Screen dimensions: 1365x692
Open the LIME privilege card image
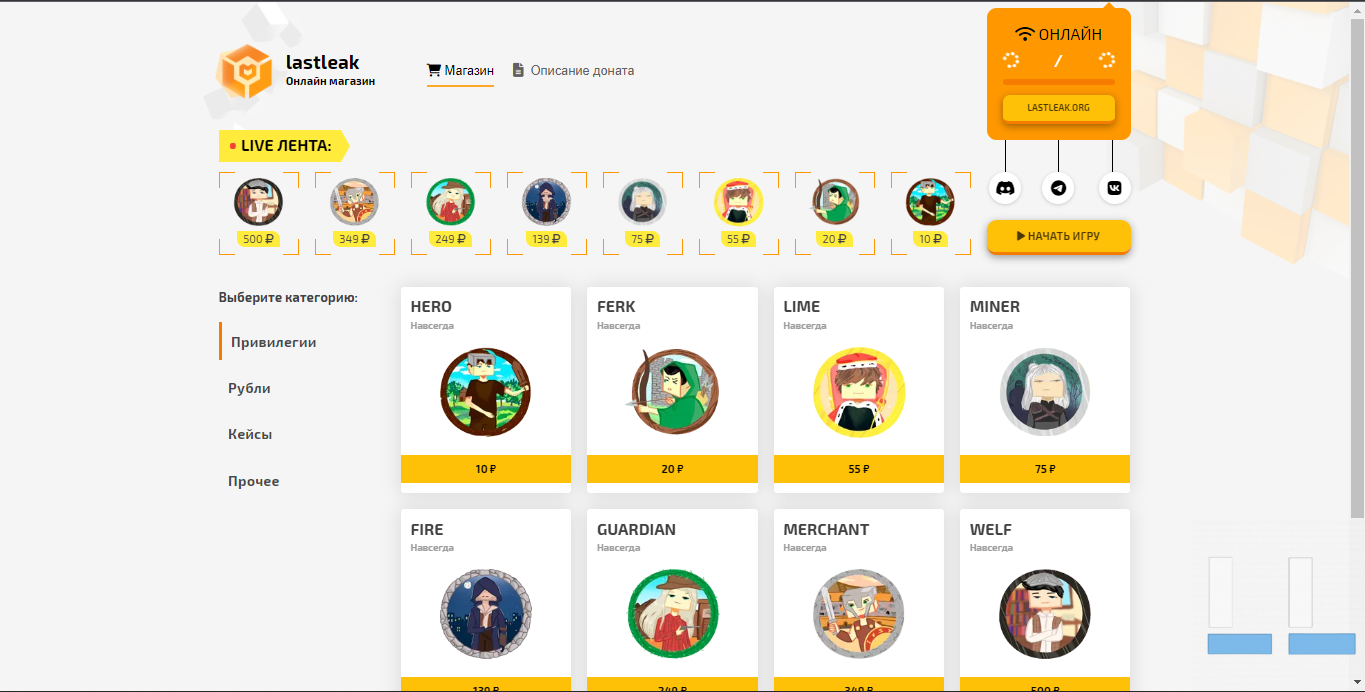click(x=859, y=392)
